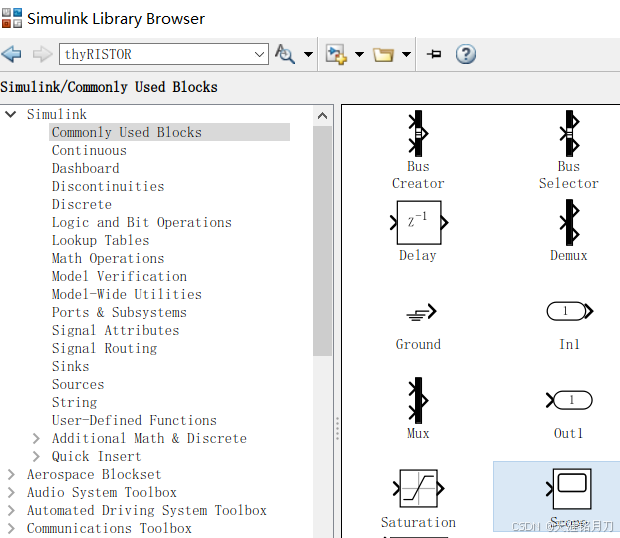Click Automated Driving System Toolbox label

point(147,510)
